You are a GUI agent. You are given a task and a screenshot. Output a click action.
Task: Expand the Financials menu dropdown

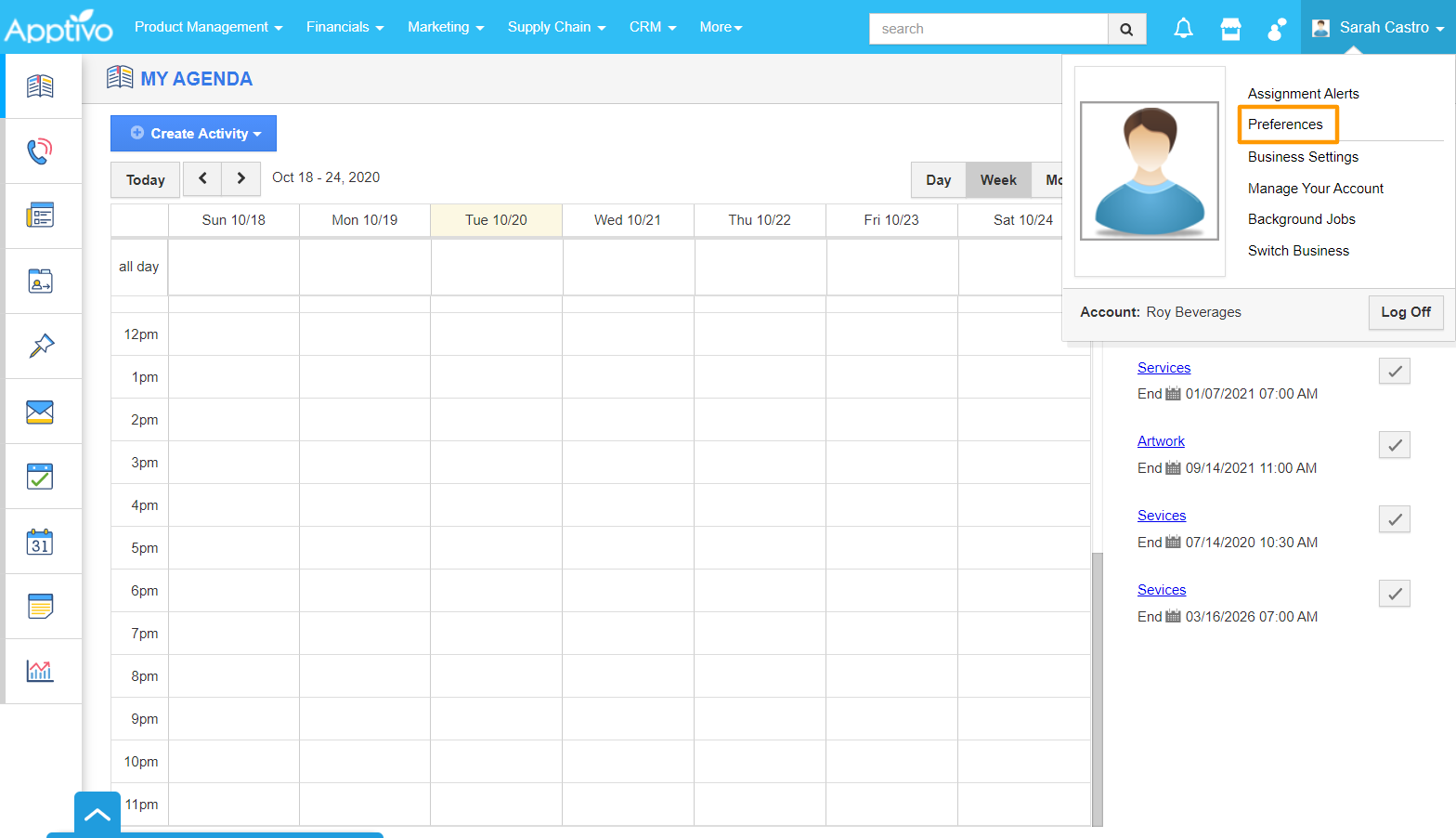344,28
